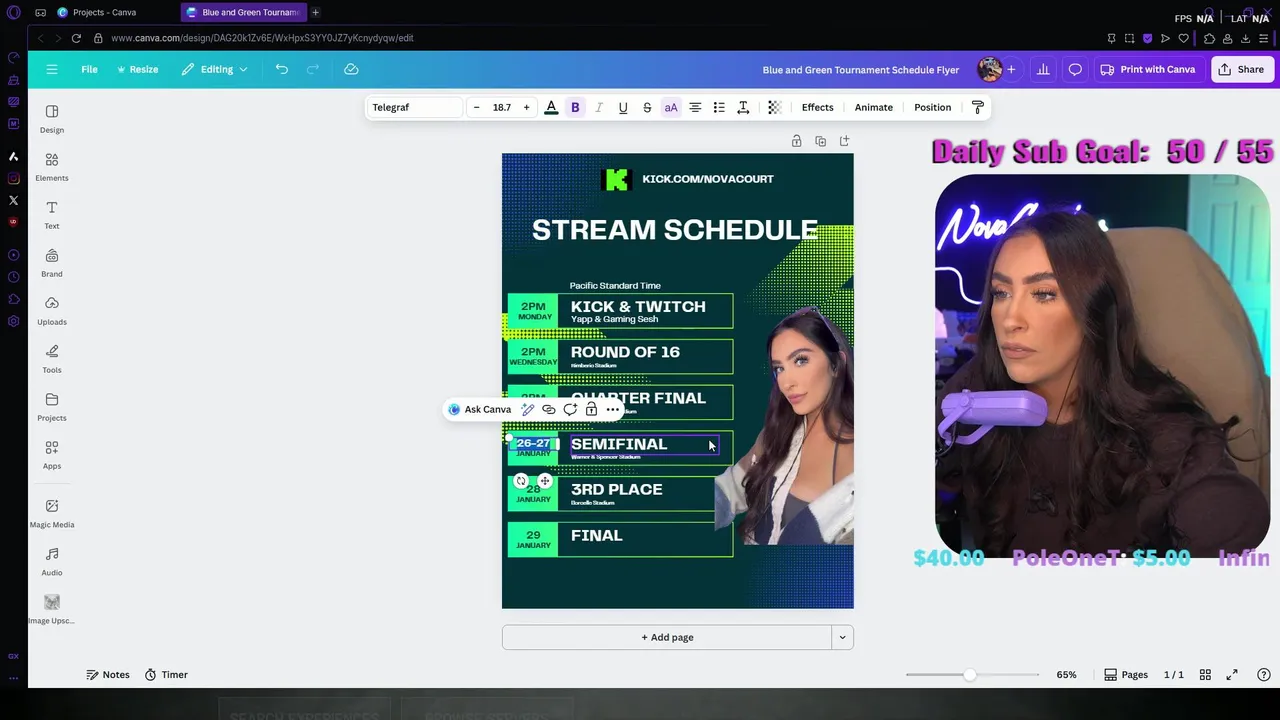Open the Audio panel

tap(52, 561)
